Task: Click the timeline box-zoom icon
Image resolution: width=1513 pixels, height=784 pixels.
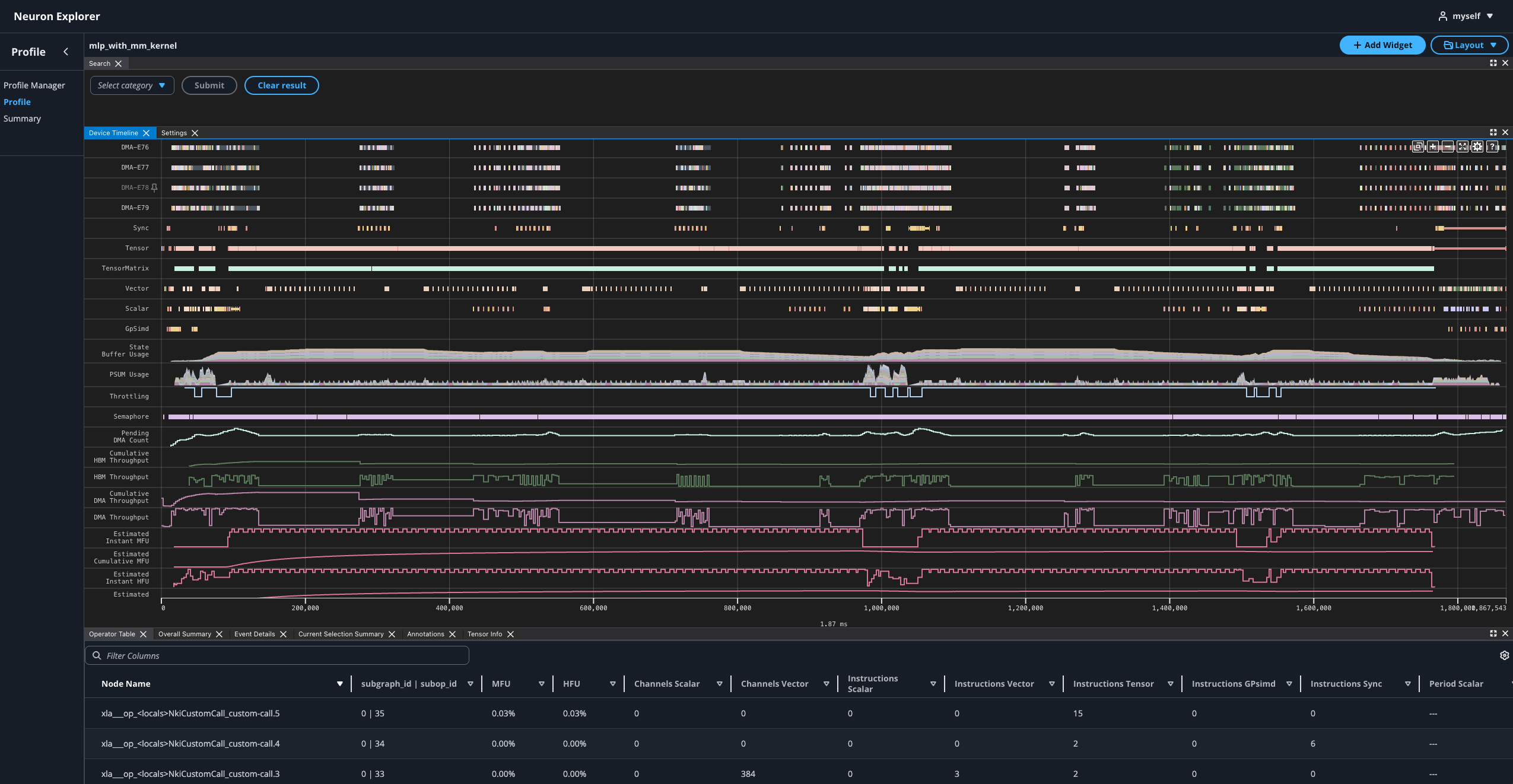Action: pos(1418,146)
